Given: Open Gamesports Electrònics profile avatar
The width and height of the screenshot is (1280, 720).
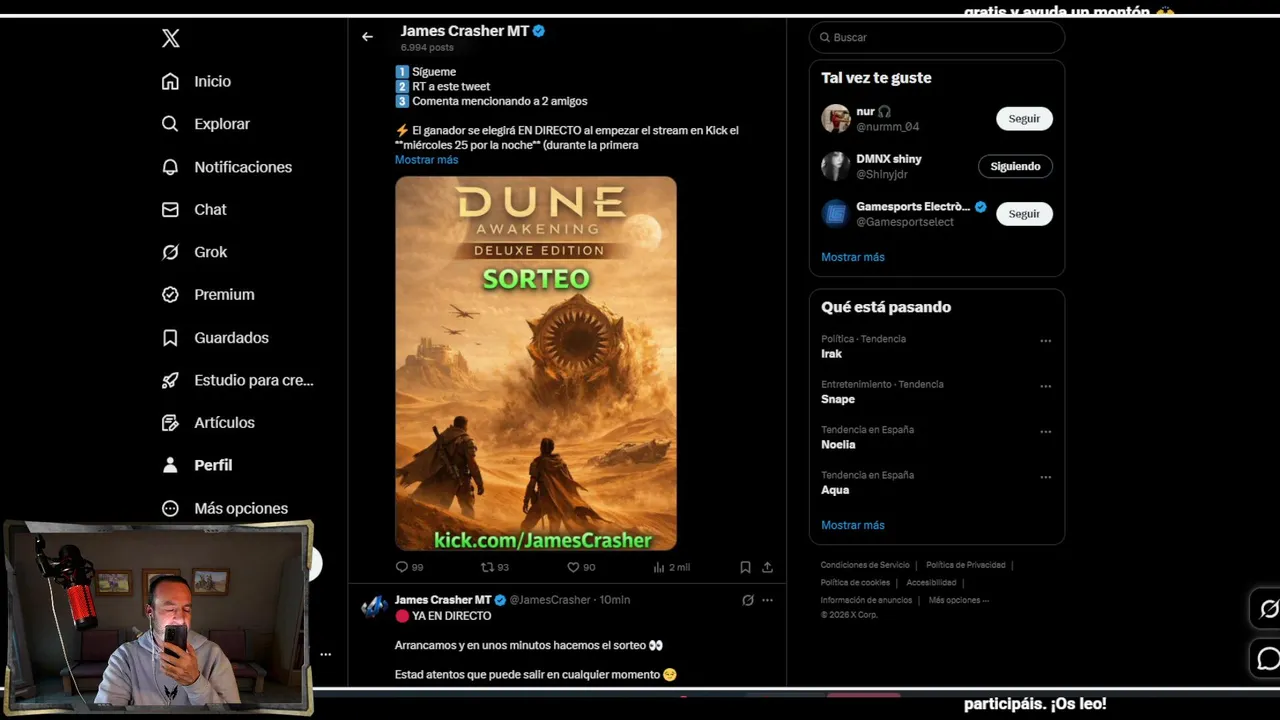Looking at the screenshot, I should point(835,214).
